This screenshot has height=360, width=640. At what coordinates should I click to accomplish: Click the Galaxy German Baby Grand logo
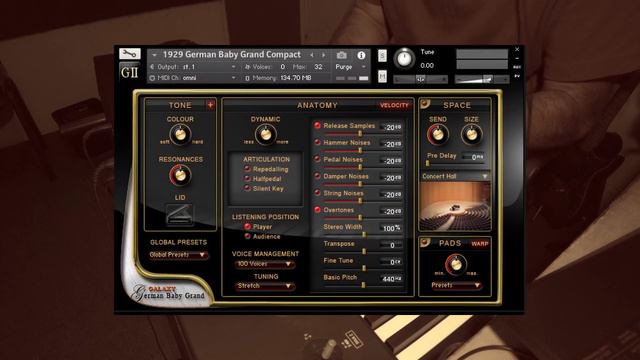click(x=168, y=293)
